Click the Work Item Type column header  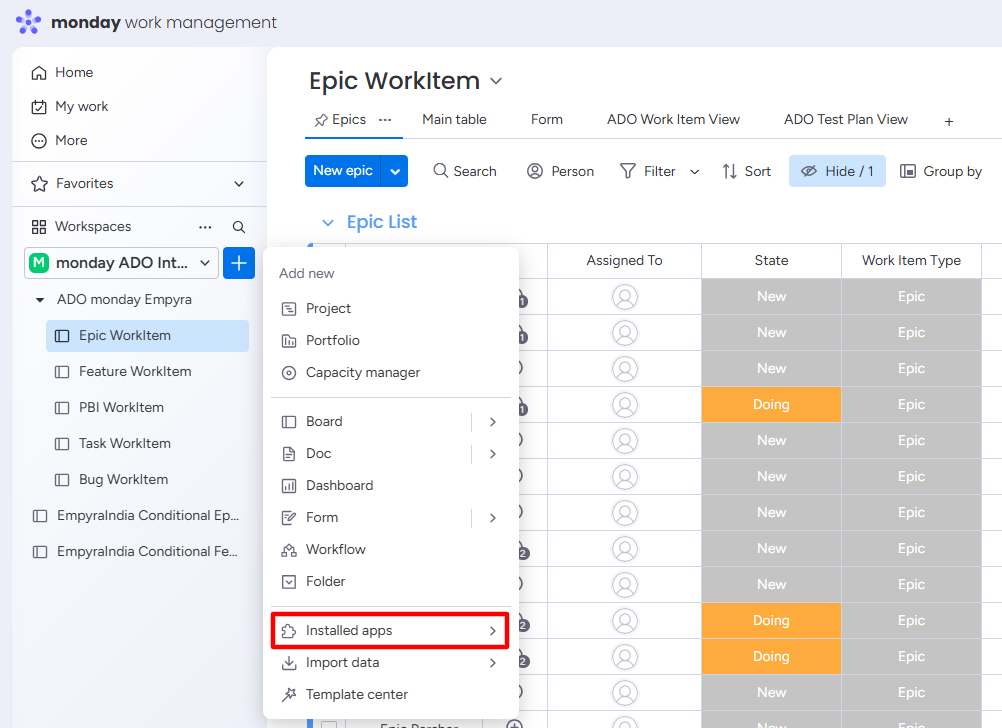click(x=911, y=261)
